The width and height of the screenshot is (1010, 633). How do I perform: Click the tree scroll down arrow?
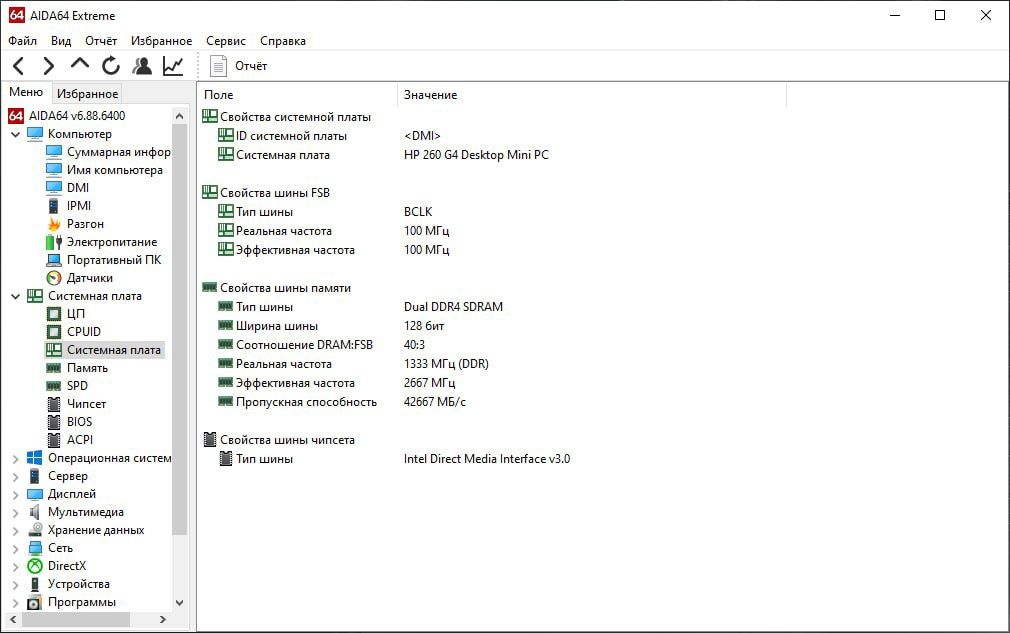(x=180, y=603)
